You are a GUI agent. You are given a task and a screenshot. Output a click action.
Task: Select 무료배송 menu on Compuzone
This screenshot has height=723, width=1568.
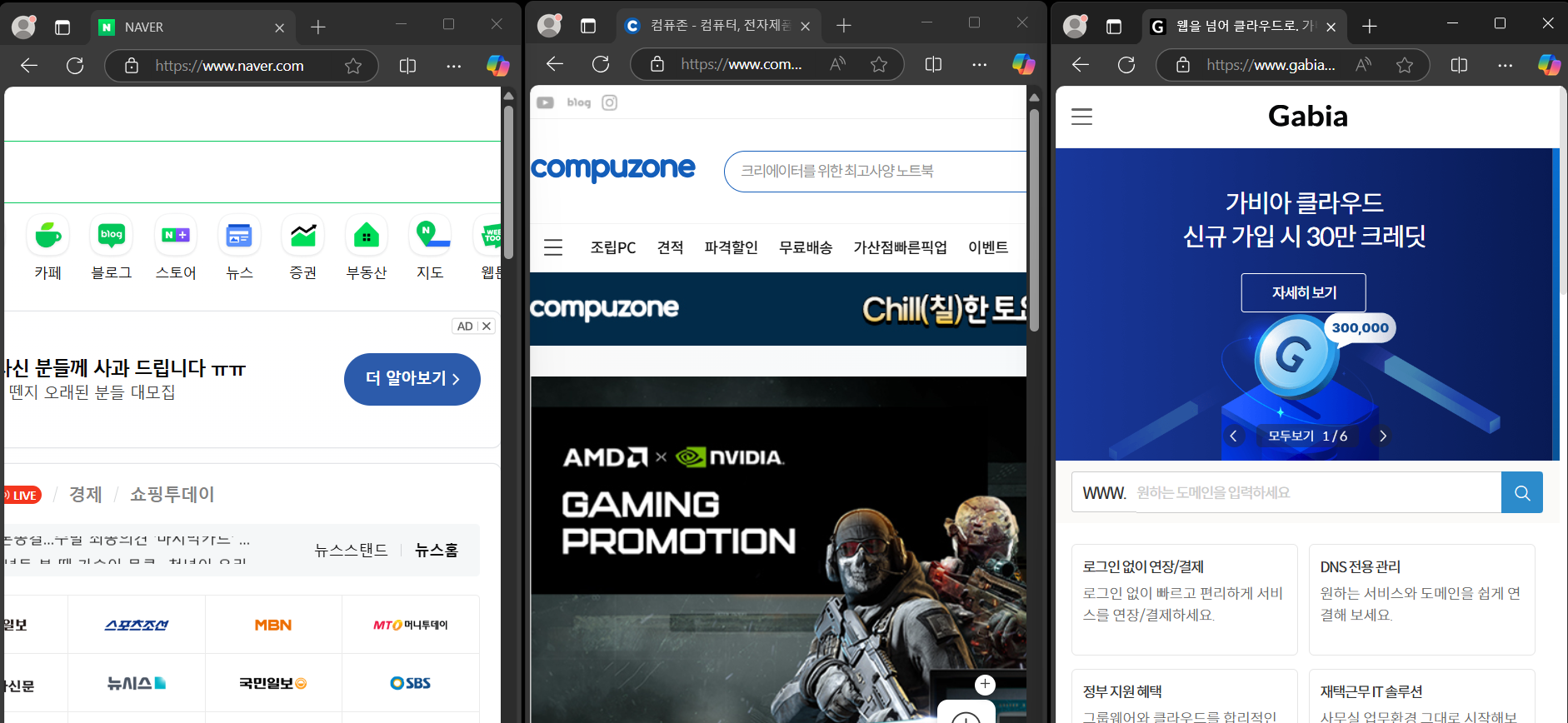point(806,247)
